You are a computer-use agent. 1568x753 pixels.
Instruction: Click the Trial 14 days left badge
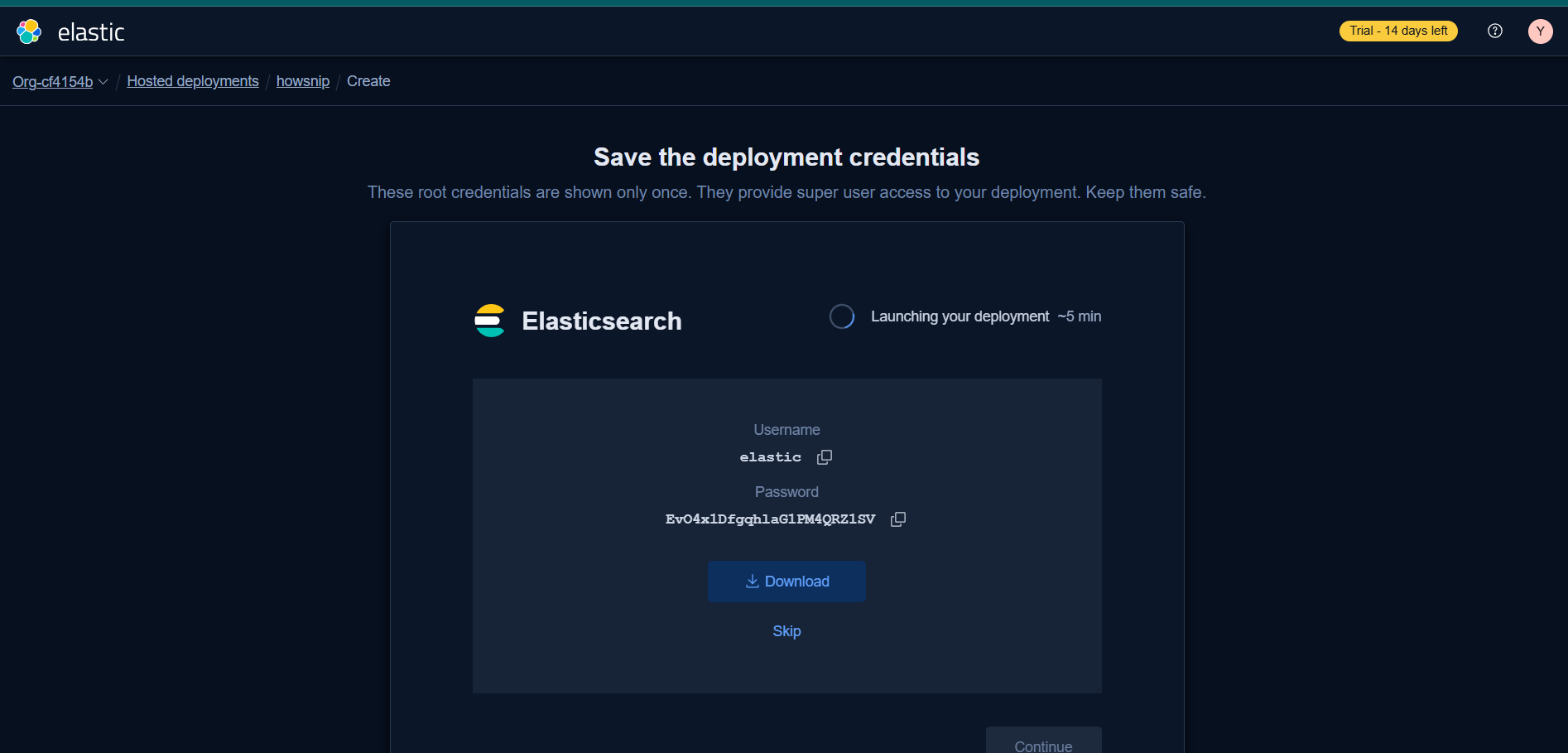pyautogui.click(x=1398, y=31)
